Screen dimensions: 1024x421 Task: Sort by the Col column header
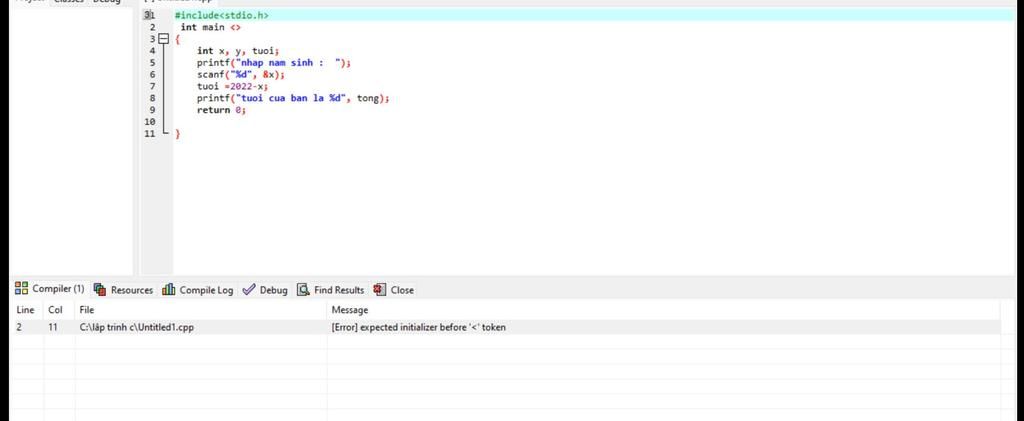tap(55, 310)
